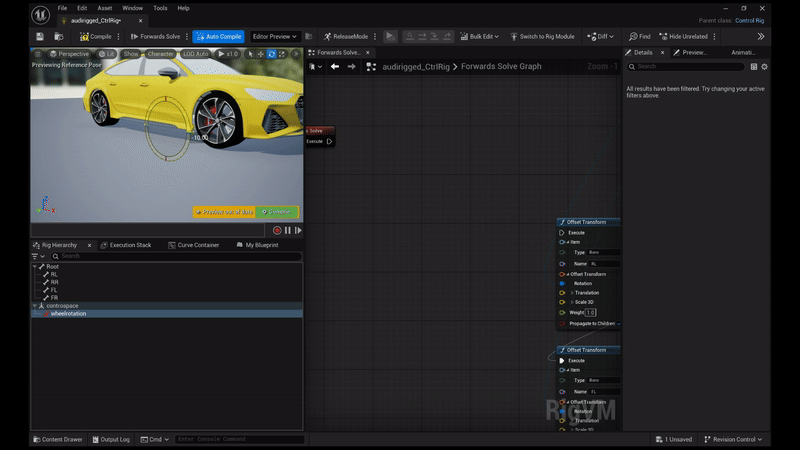Click Details panel settings gear
Image resolution: width=800 pixels, height=450 pixels.
click(x=764, y=66)
